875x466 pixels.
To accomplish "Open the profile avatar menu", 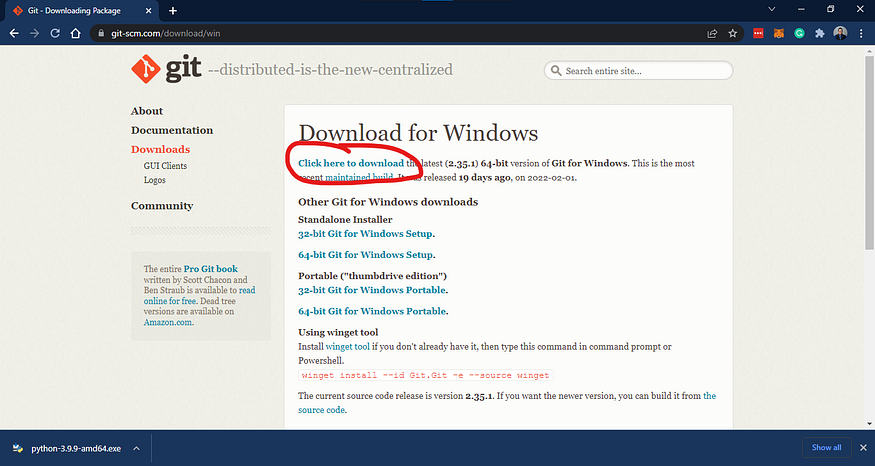I will coord(840,33).
